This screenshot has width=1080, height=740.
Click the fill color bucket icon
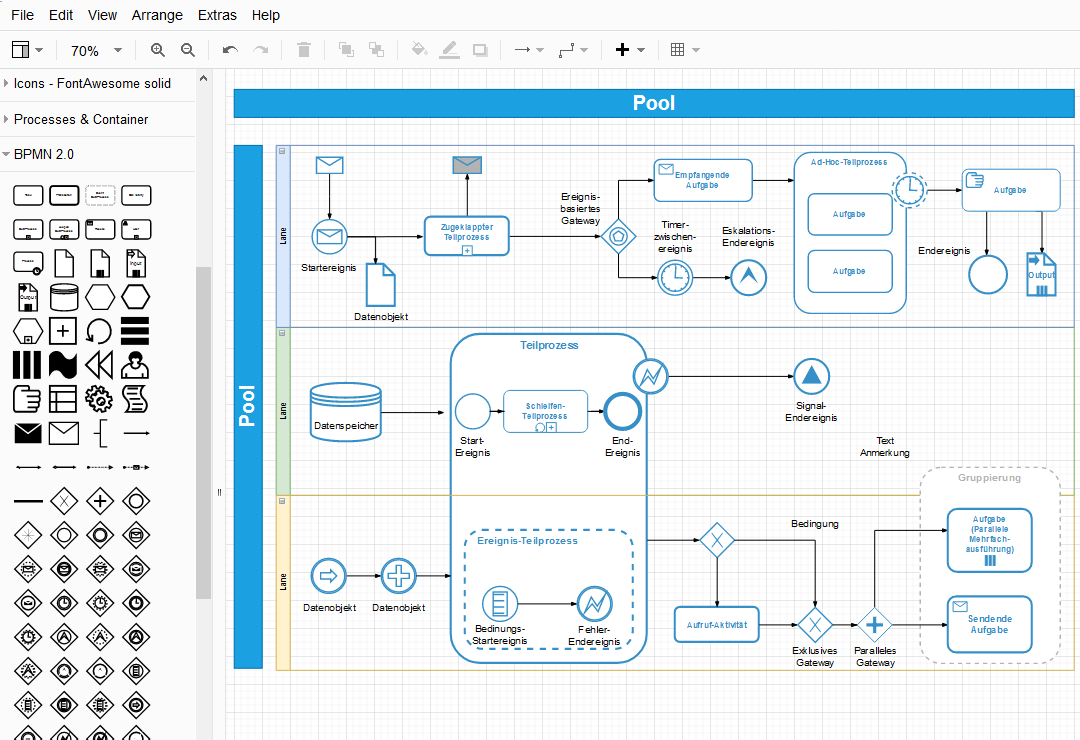pos(419,49)
